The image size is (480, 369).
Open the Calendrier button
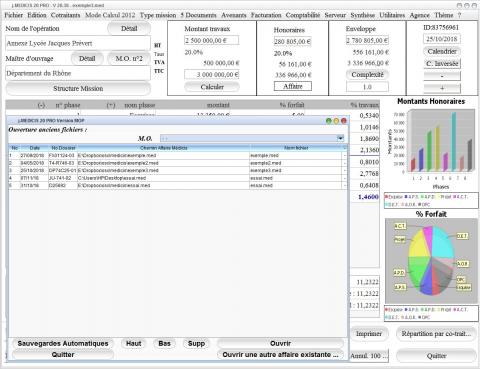coord(442,51)
